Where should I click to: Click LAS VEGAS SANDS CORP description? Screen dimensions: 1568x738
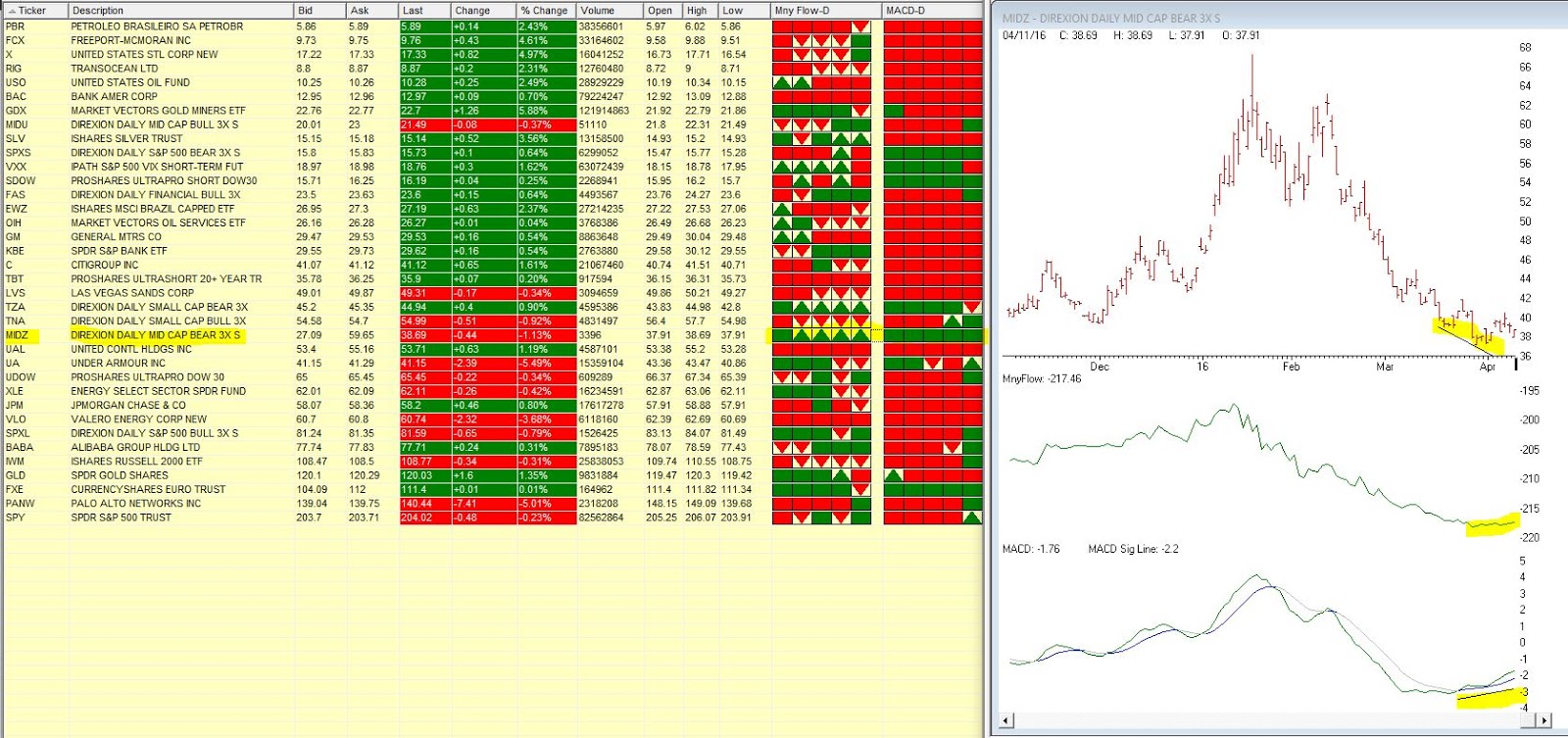[132, 293]
